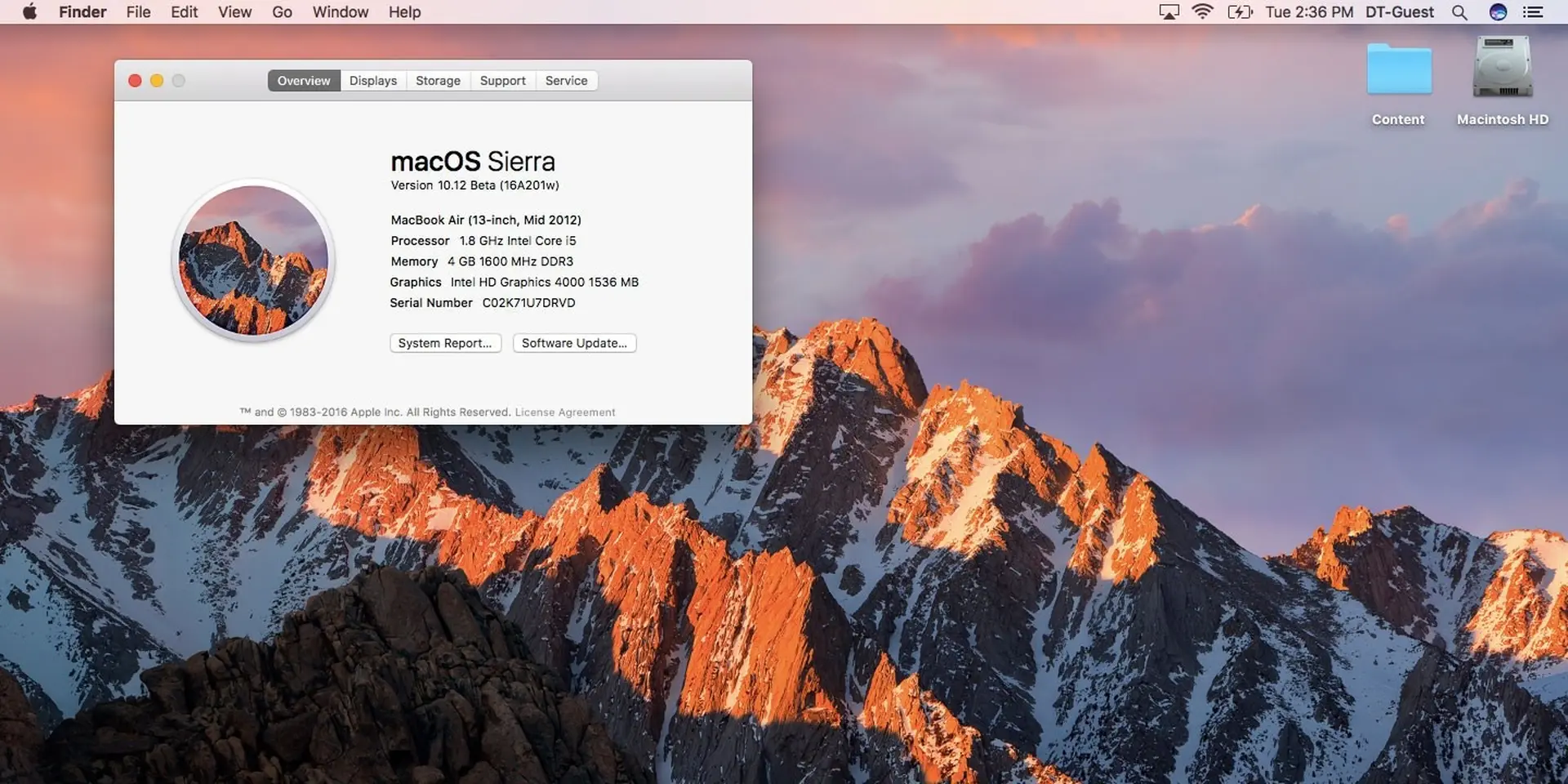This screenshot has width=1568, height=784.
Task: Switch to the Storage tab
Action: [438, 81]
